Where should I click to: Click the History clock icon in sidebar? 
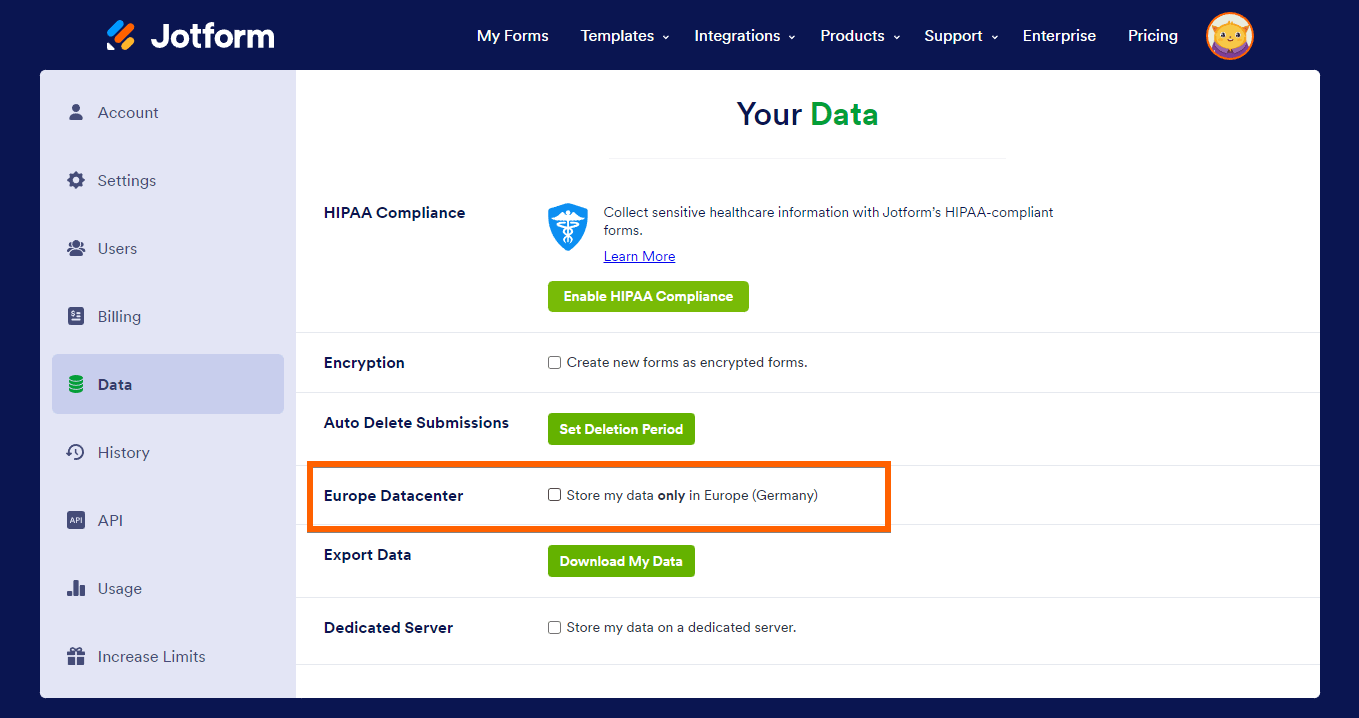point(76,452)
